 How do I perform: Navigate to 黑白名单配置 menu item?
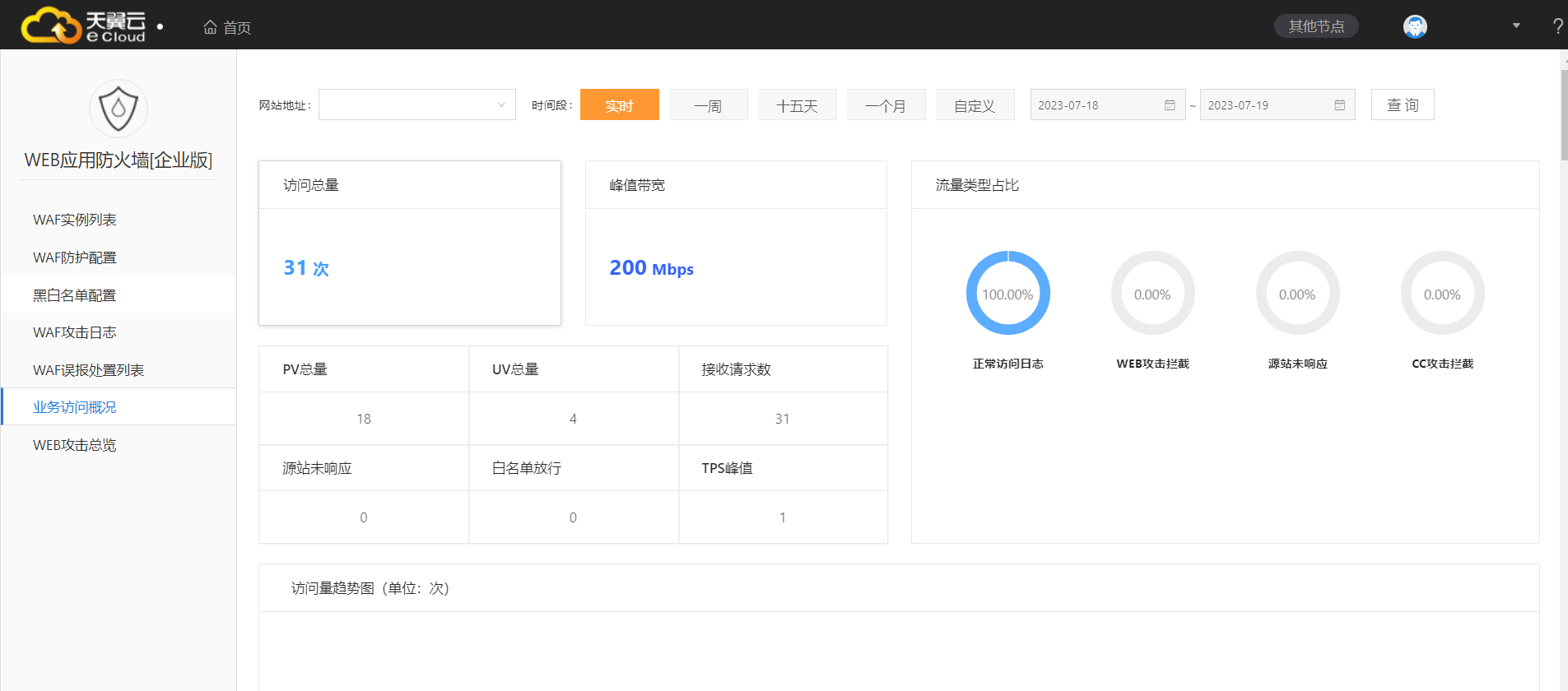click(75, 295)
